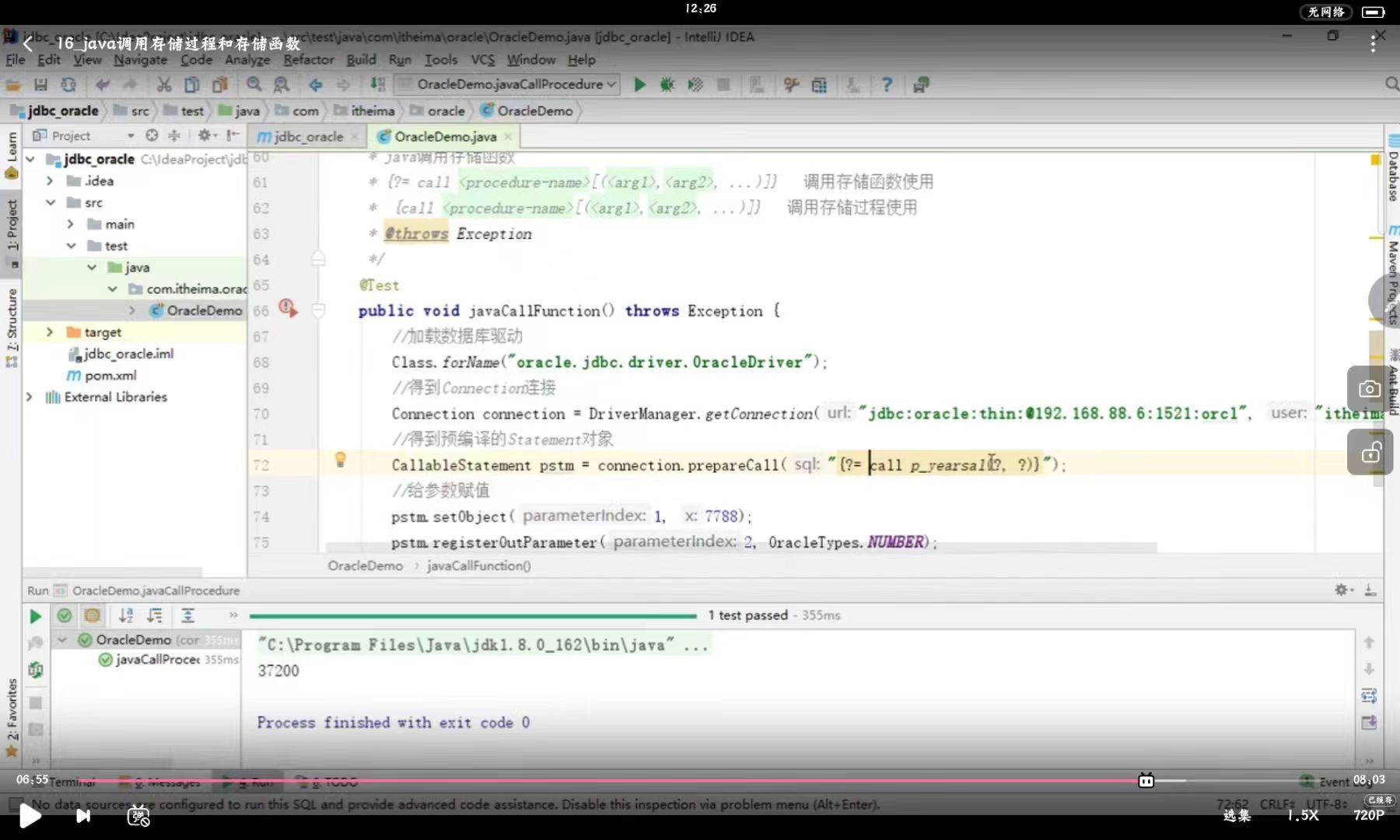The height and width of the screenshot is (840, 1400).
Task: Run tests with the green Run arrow
Action: (x=639, y=84)
